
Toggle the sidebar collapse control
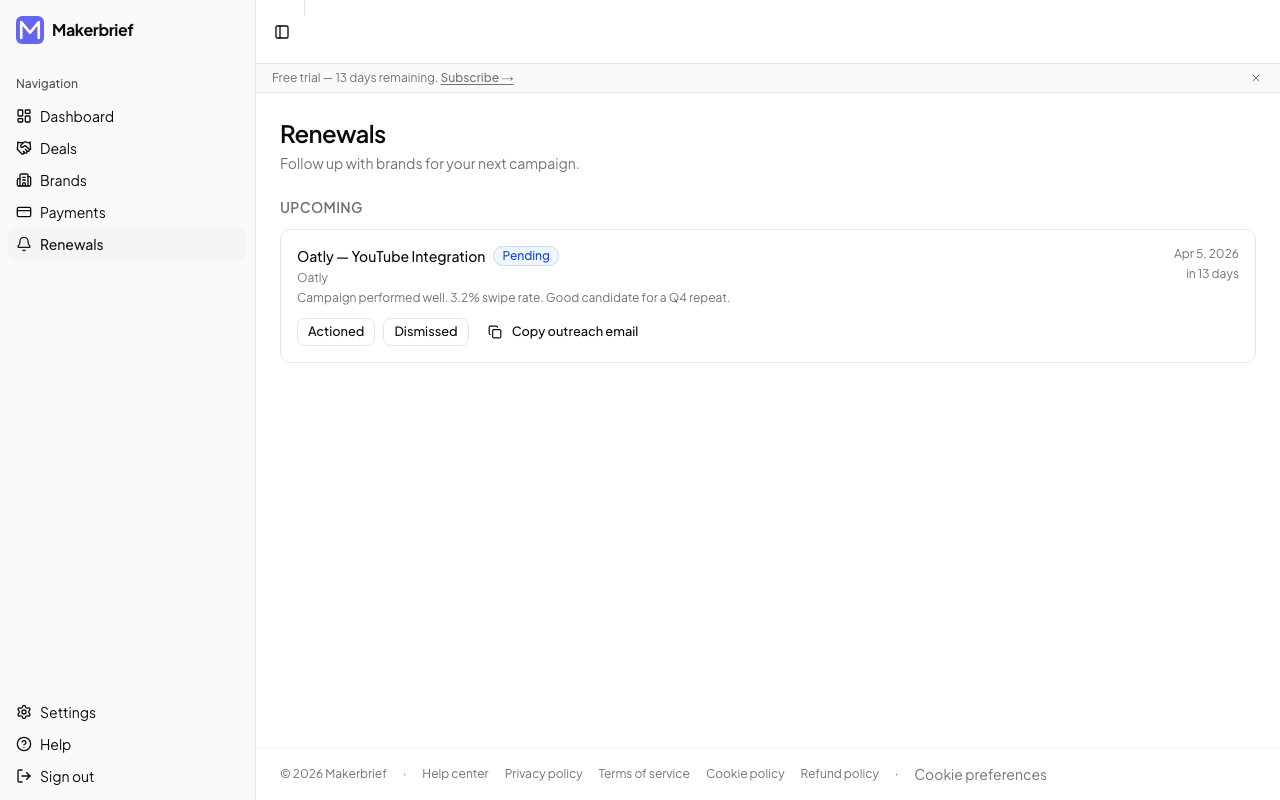(281, 31)
